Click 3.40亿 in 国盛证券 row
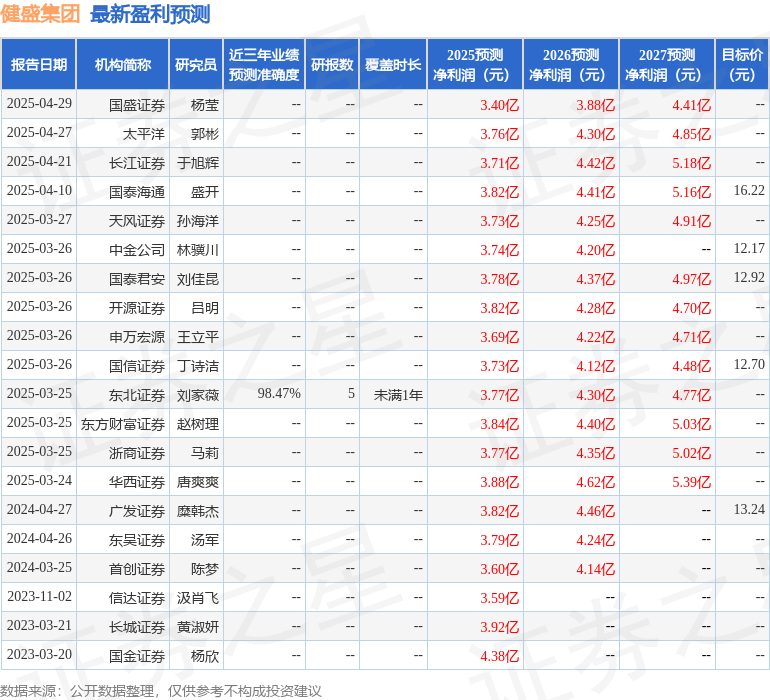Image resolution: width=770 pixels, height=700 pixels. pyautogui.click(x=499, y=105)
